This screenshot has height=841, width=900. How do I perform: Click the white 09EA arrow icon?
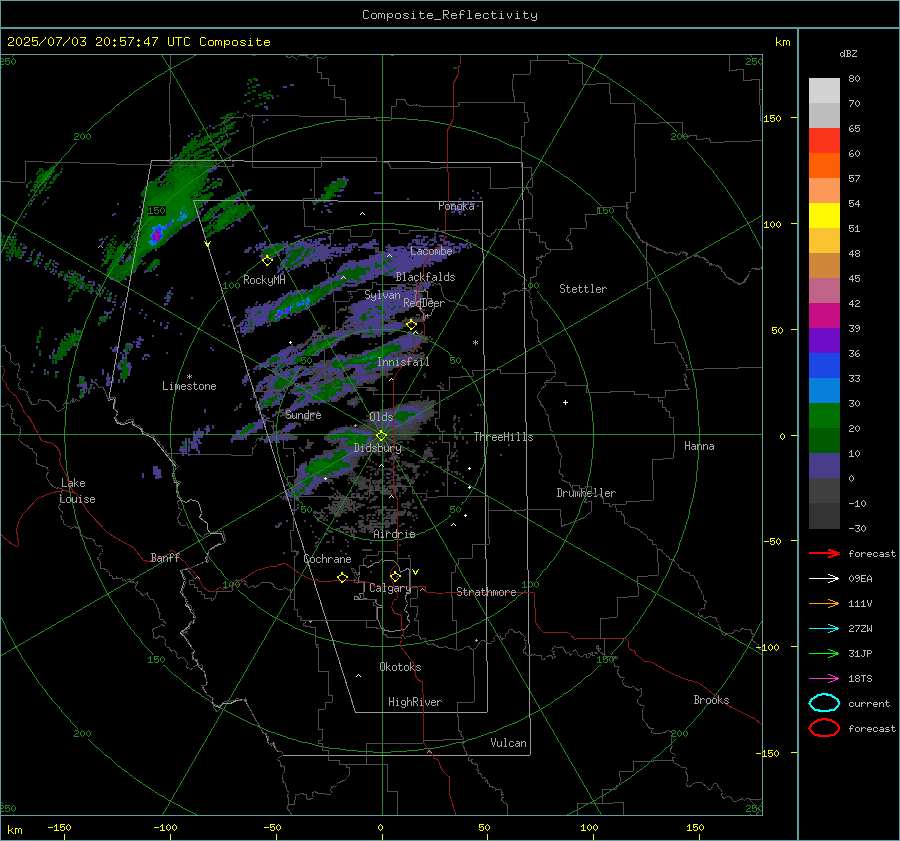point(824,579)
